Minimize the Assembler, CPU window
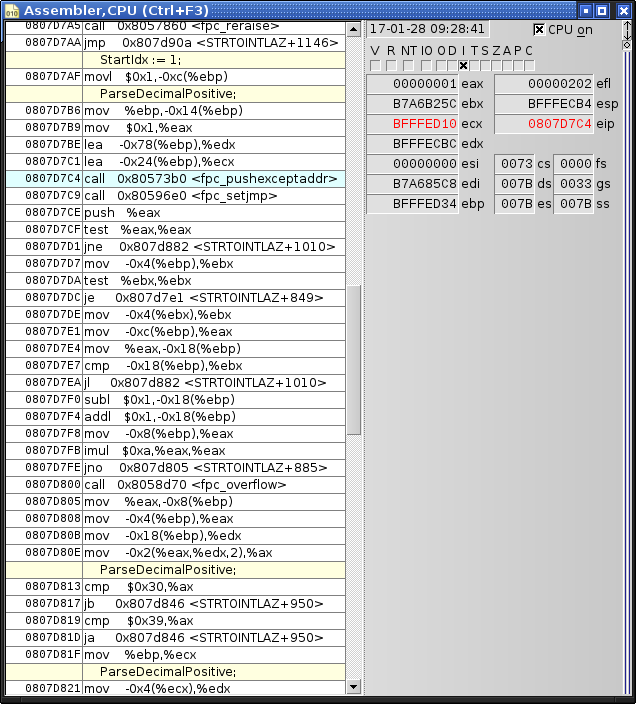This screenshot has height=704, width=636. pos(584,10)
